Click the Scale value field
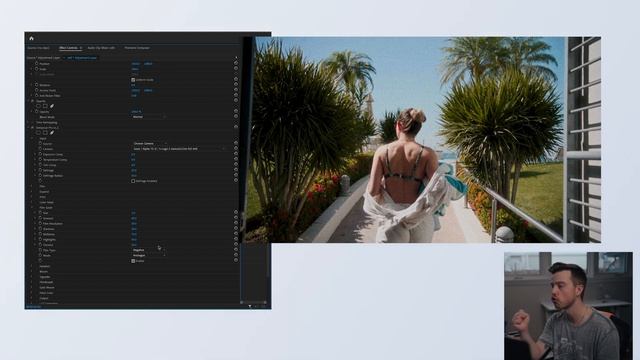Viewport: 640px width, 360px height. pyautogui.click(x=135, y=69)
